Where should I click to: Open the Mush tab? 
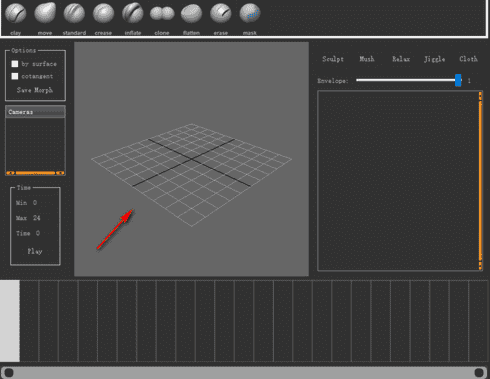point(367,59)
